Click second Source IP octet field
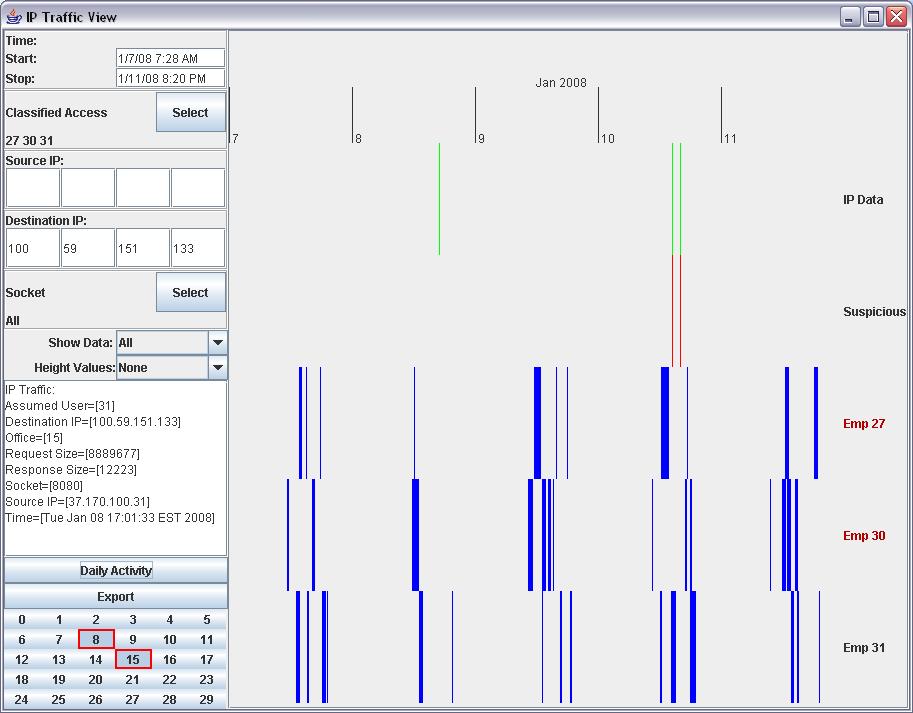The image size is (913, 713). pos(88,187)
